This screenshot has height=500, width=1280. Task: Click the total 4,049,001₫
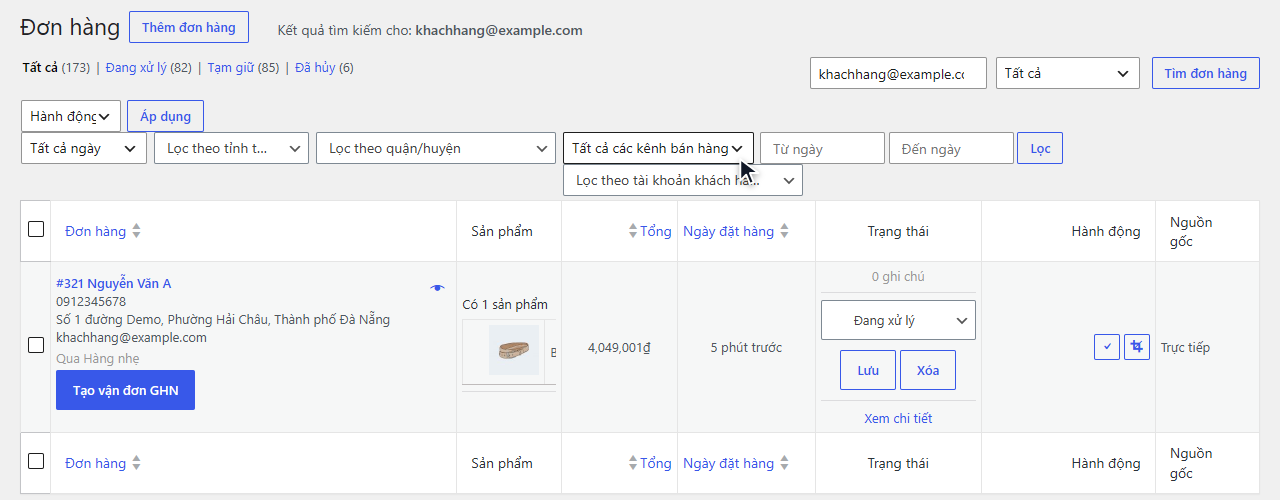[619, 347]
